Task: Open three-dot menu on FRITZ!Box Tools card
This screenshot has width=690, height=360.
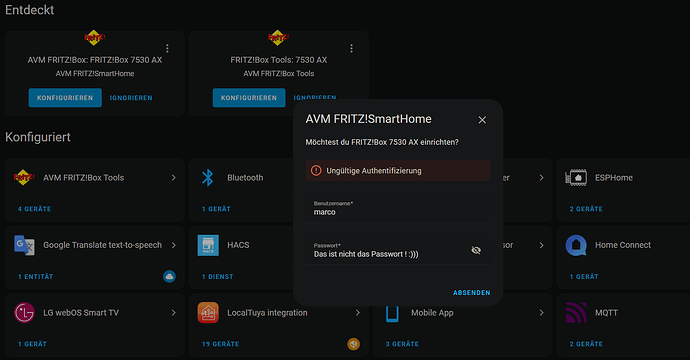Action: click(x=351, y=48)
